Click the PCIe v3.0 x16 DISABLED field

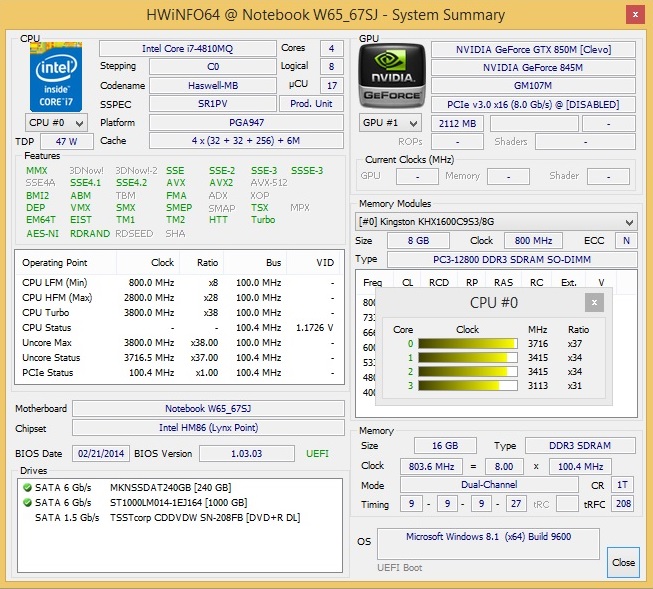point(533,104)
